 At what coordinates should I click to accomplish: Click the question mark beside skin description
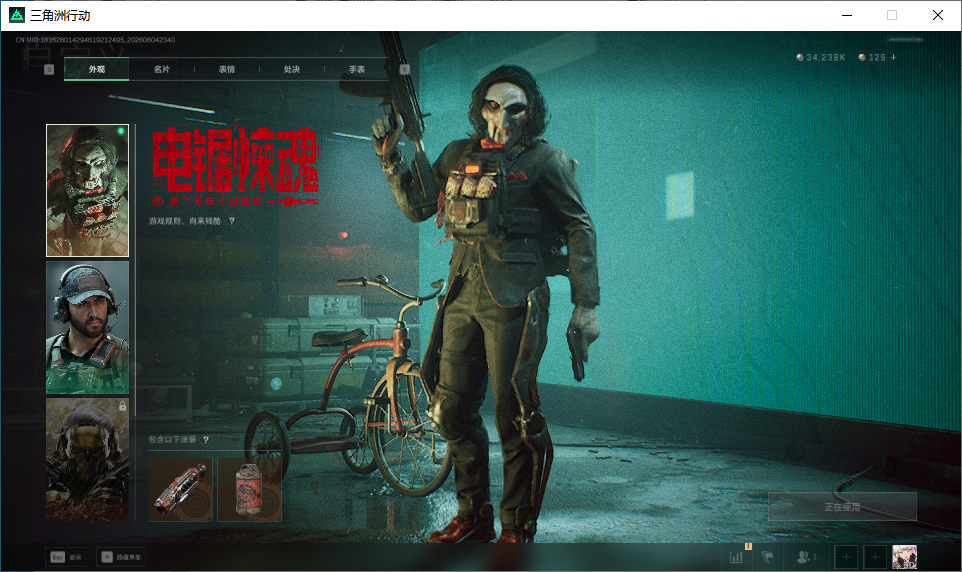[232, 221]
